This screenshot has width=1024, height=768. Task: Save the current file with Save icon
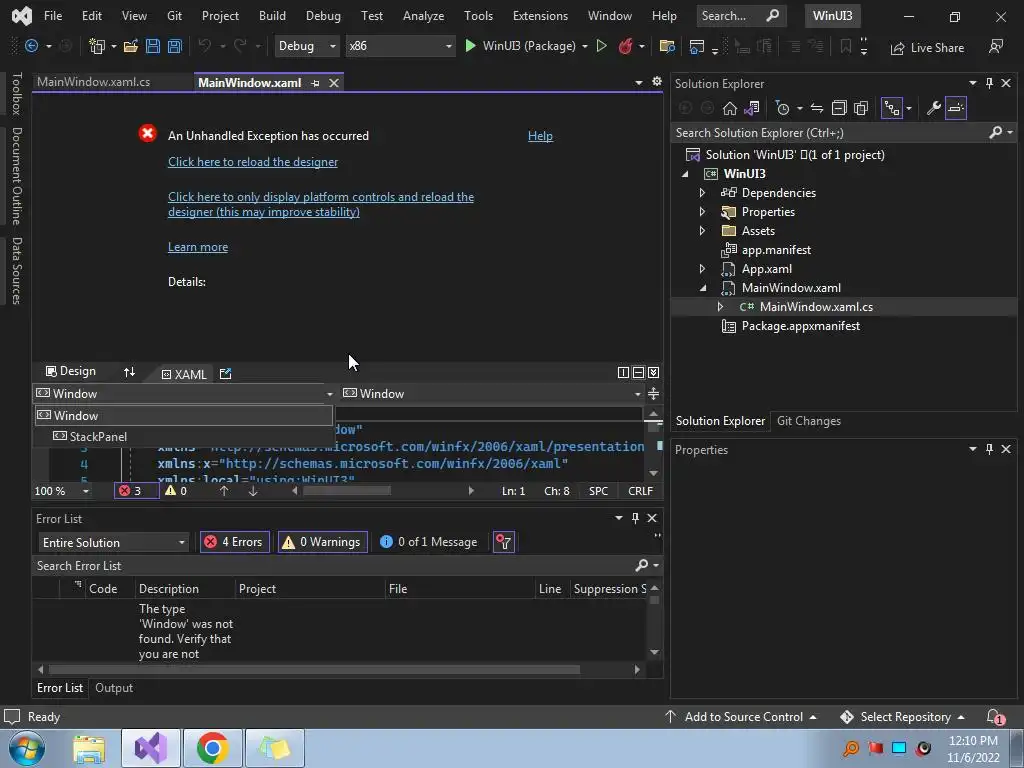point(153,46)
